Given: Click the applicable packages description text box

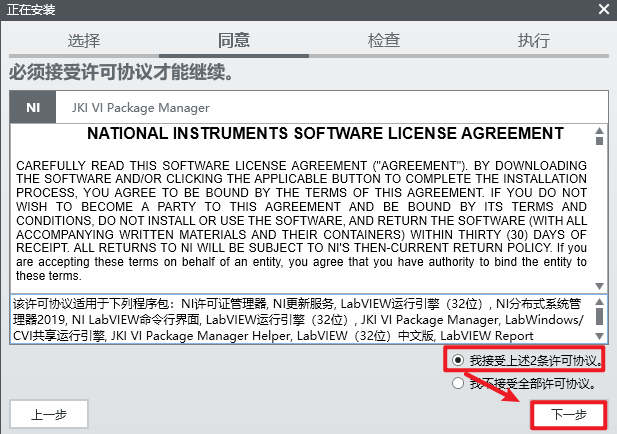Looking at the screenshot, I should point(300,318).
